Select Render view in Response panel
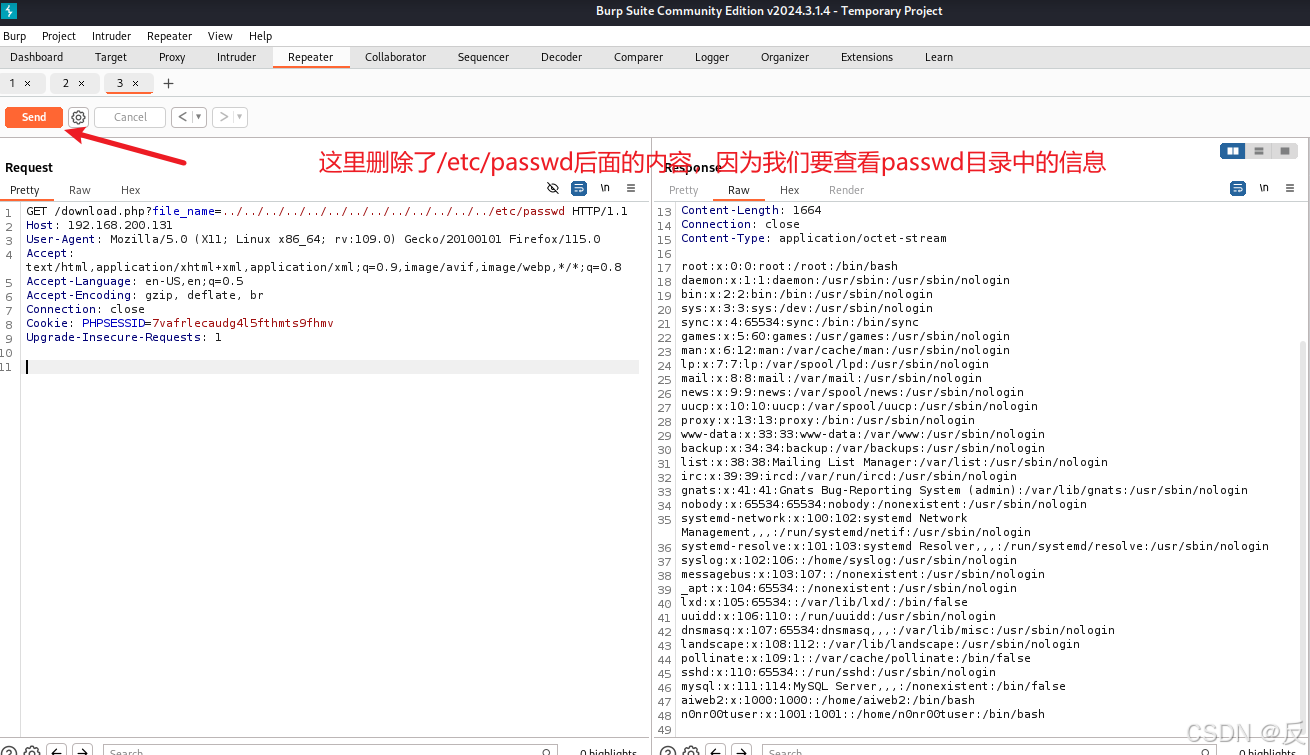This screenshot has height=755, width=1310. pos(846,190)
